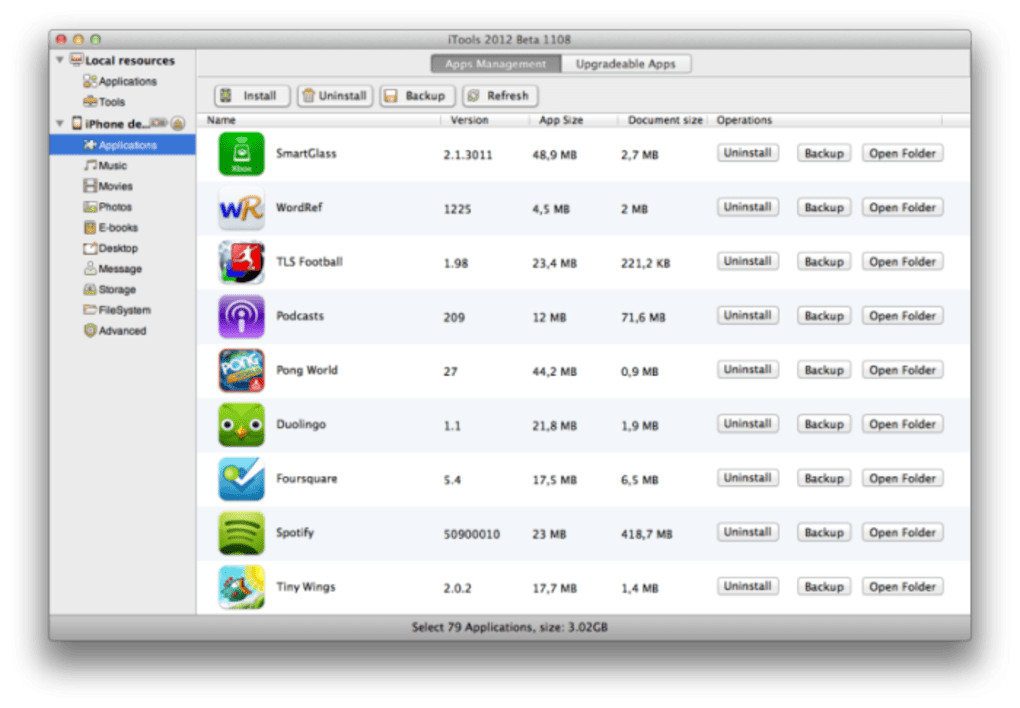The height and width of the screenshot is (708, 1020).
Task: Sort by the Version column header
Action: [x=469, y=120]
